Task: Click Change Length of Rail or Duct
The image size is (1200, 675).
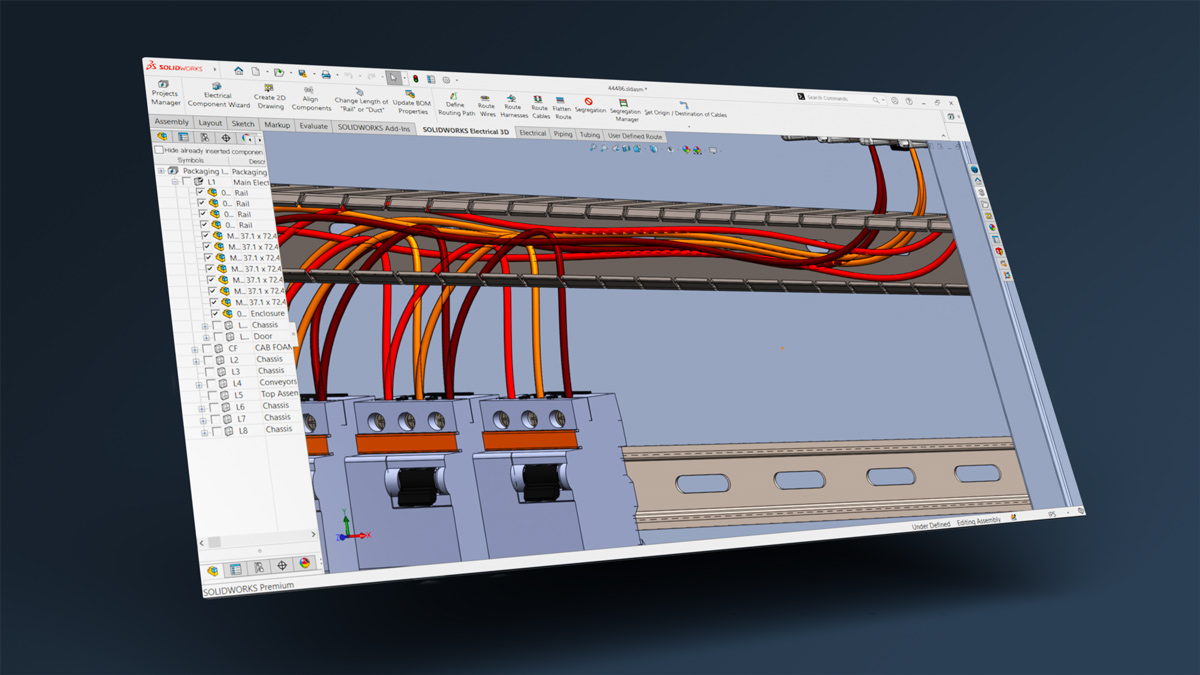Action: pos(361,99)
